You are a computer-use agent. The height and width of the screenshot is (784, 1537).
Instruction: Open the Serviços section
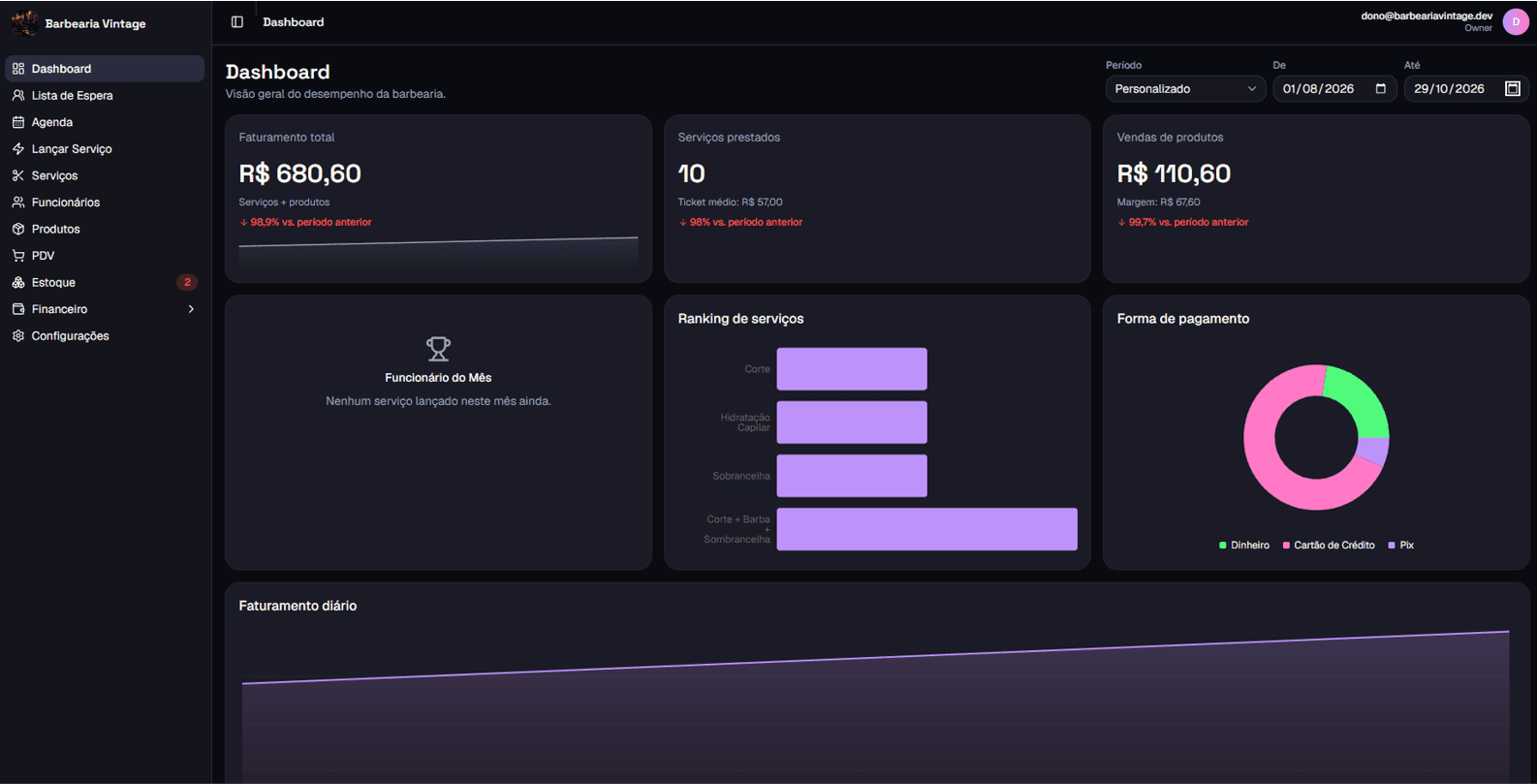[x=105, y=175]
